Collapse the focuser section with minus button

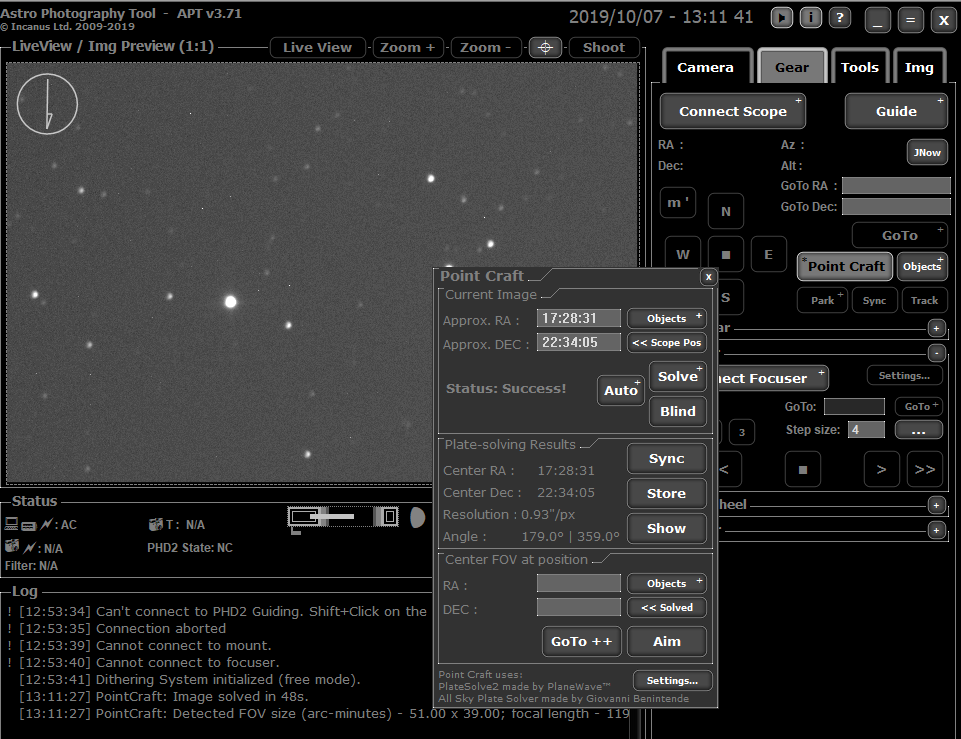[x=936, y=353]
